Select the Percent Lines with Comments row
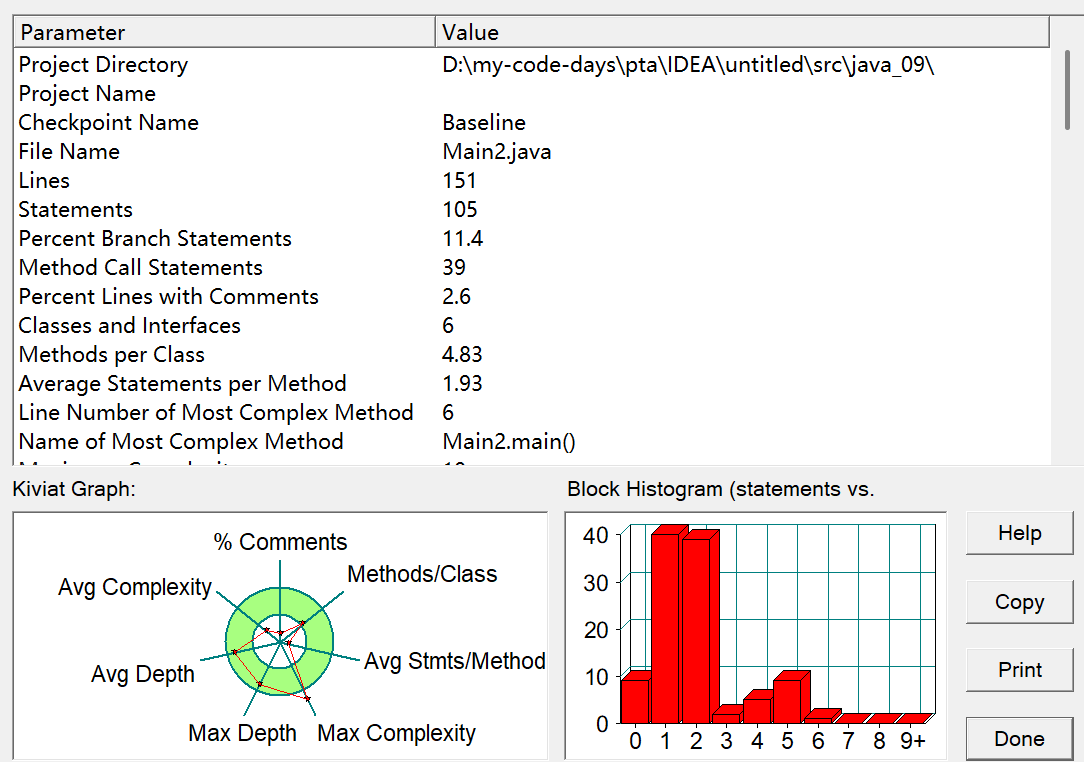 click(532, 297)
